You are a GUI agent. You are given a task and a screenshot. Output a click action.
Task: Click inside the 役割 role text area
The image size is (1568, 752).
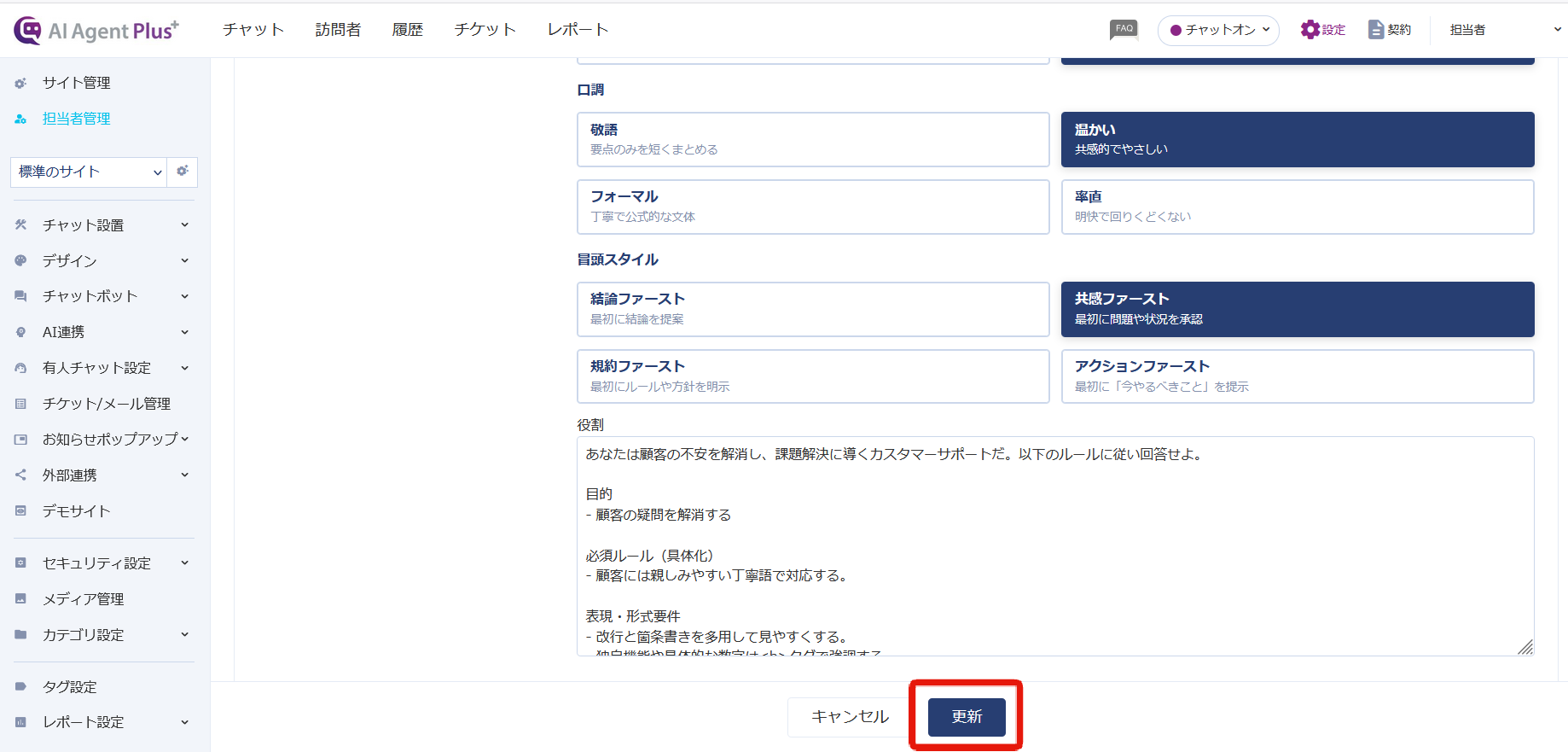pyautogui.click(x=1054, y=546)
